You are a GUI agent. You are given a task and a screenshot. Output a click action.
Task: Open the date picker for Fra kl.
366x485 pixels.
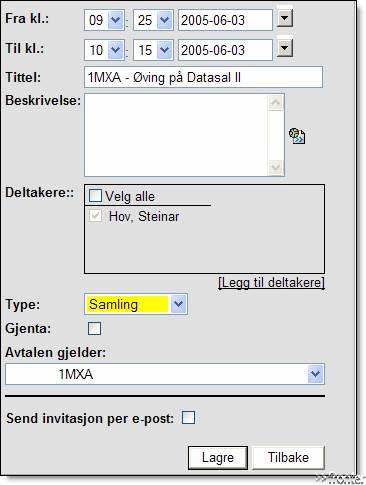click(x=285, y=18)
